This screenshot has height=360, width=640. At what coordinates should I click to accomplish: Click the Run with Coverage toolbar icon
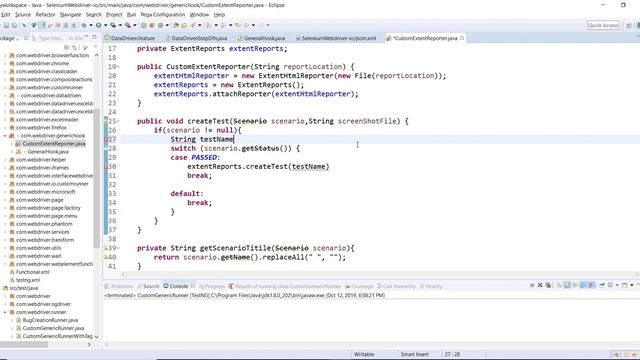(113, 25)
